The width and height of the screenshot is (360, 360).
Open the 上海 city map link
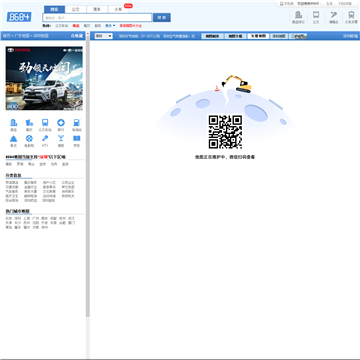27,218
